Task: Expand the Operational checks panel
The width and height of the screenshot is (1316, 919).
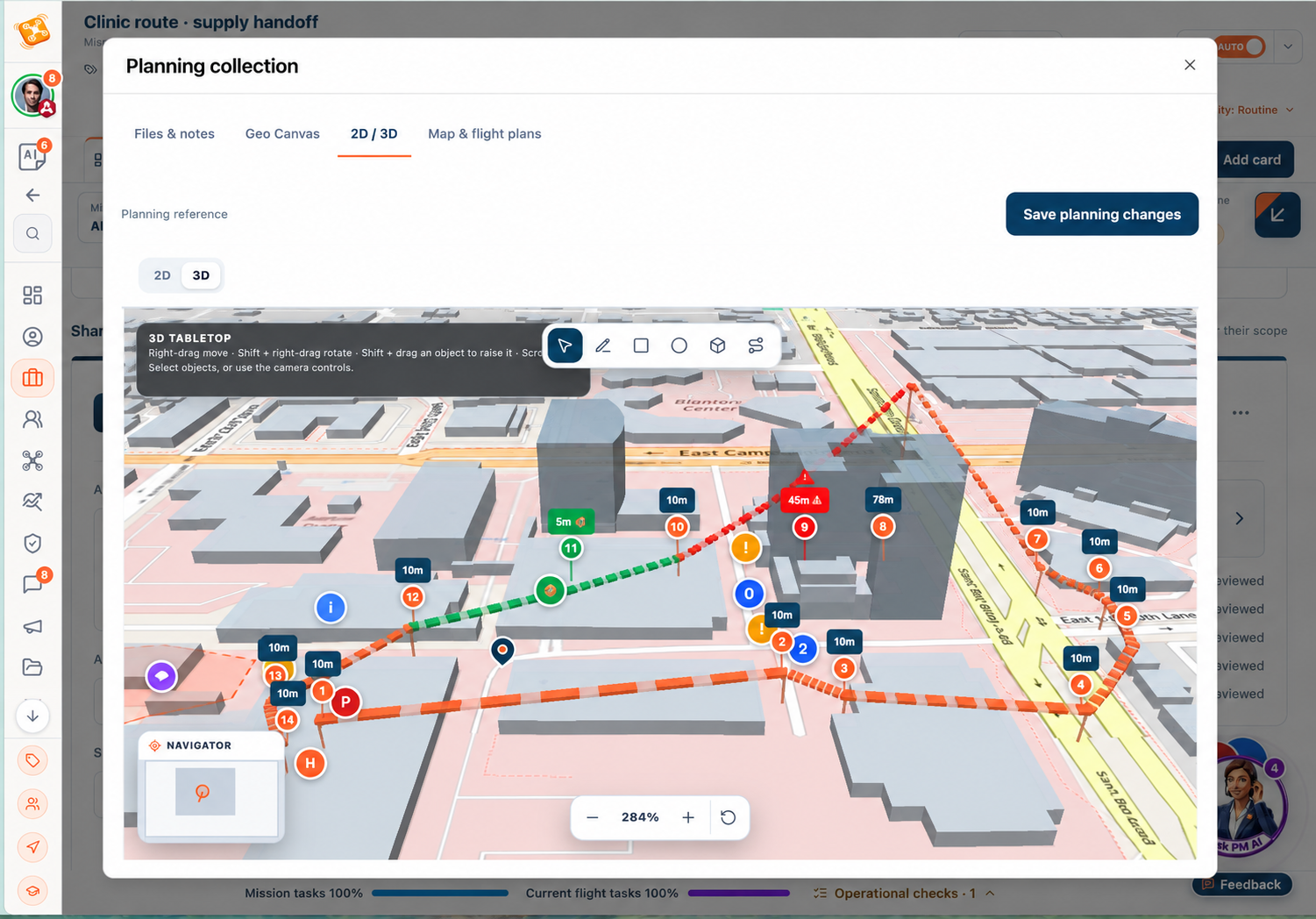Action: tap(904, 893)
